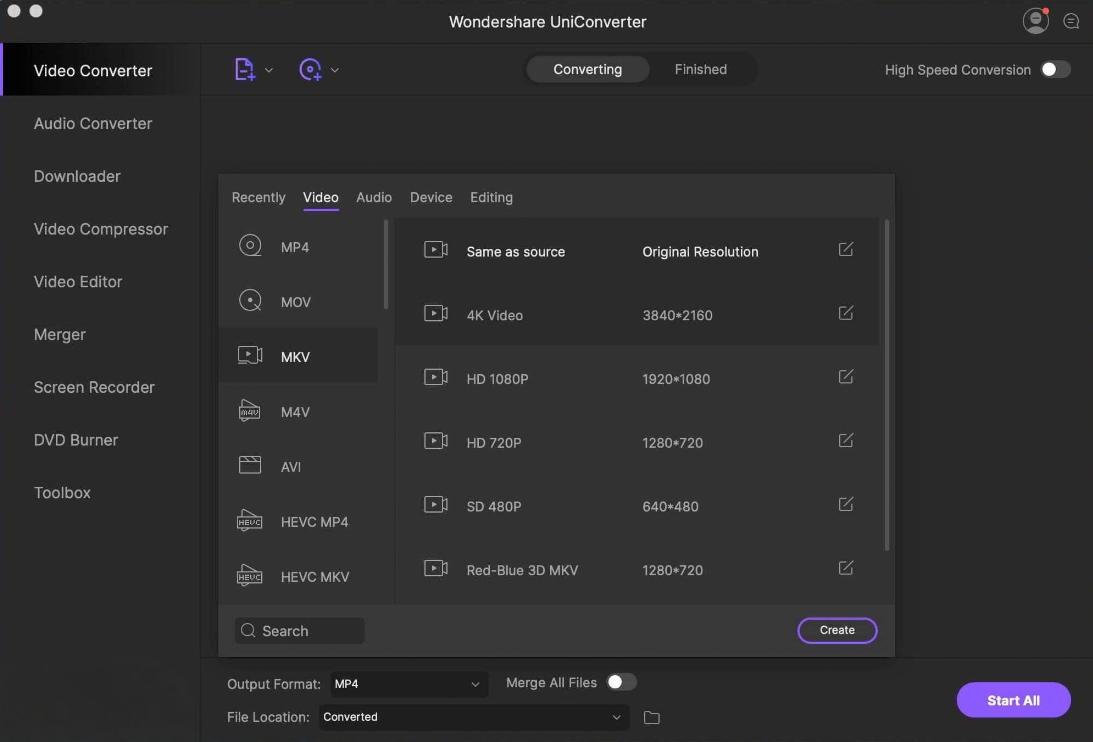Open Video Editor in sidebar
This screenshot has width=1093, height=742.
[78, 282]
